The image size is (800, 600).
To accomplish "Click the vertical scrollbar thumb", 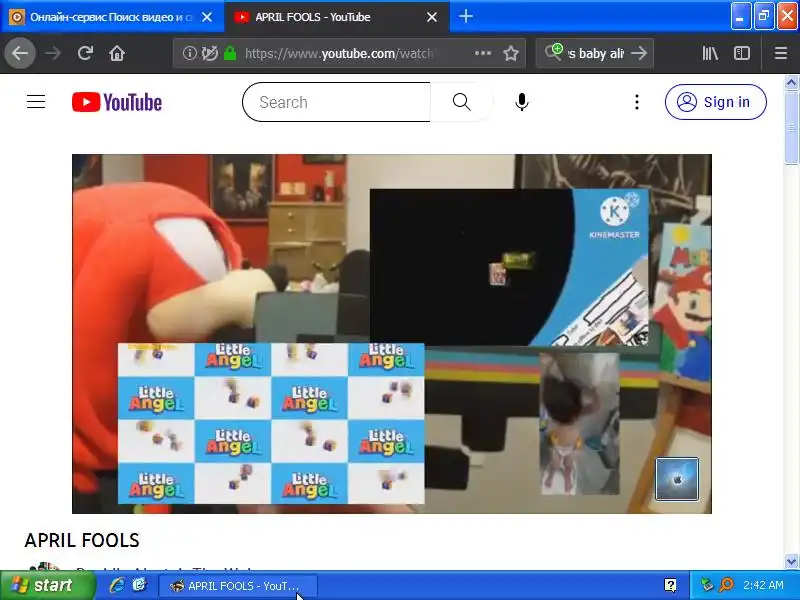I will (791, 128).
